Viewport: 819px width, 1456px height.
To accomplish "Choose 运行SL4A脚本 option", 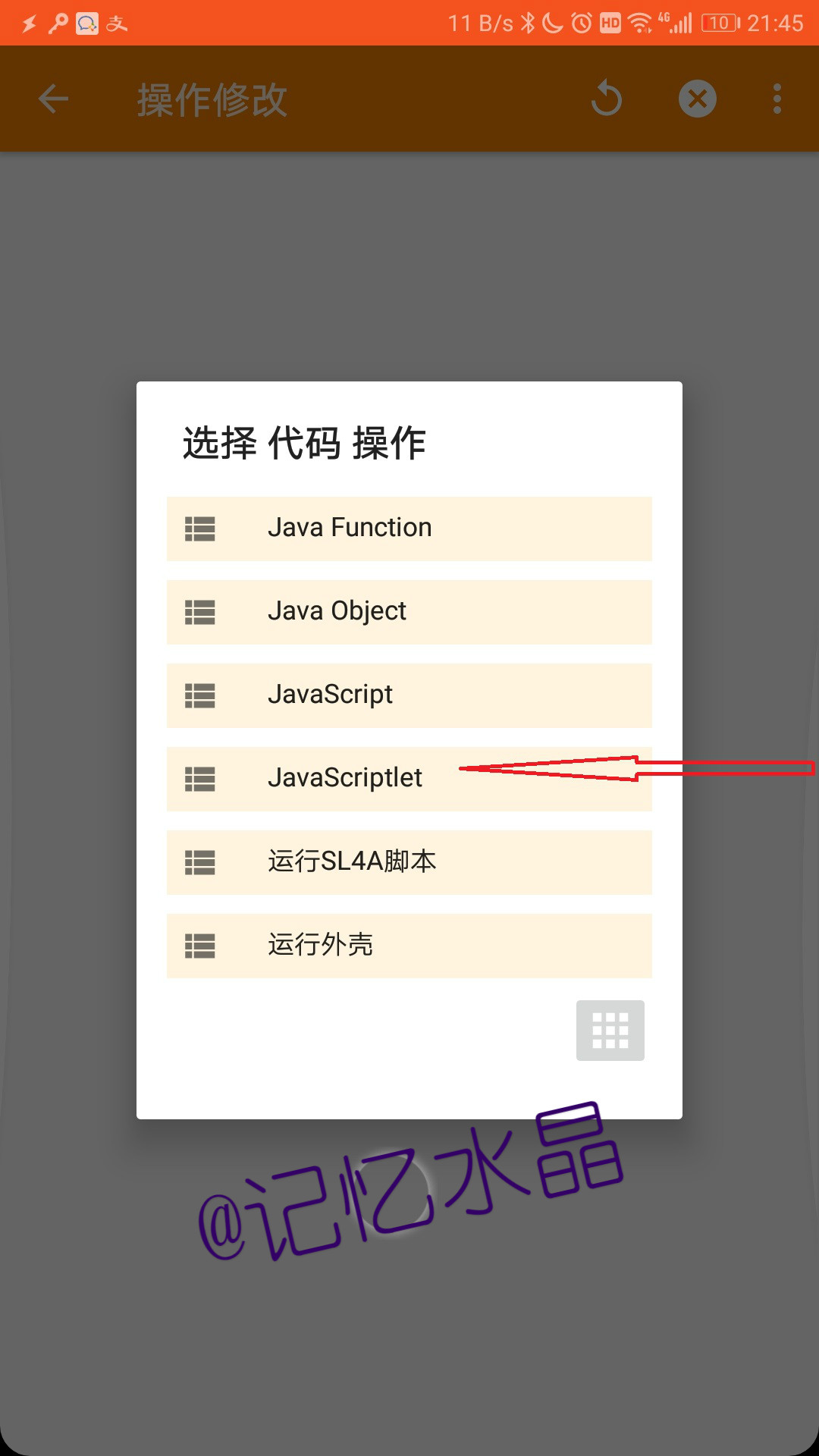I will tap(409, 862).
